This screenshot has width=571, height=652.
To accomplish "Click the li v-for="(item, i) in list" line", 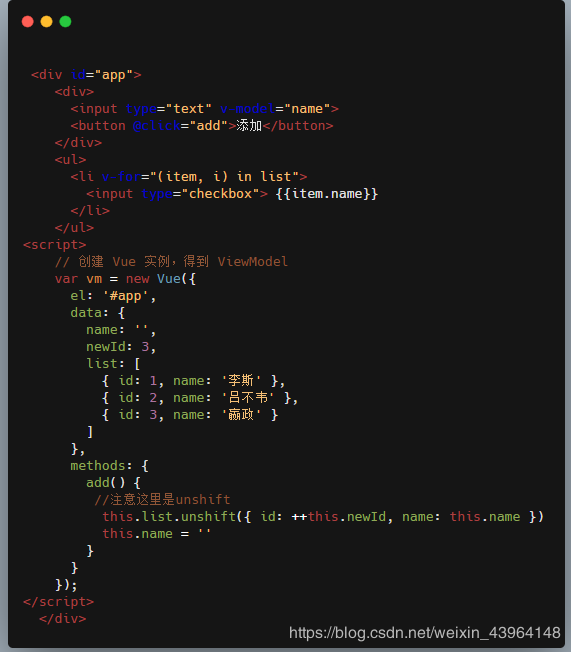I will point(189,177).
